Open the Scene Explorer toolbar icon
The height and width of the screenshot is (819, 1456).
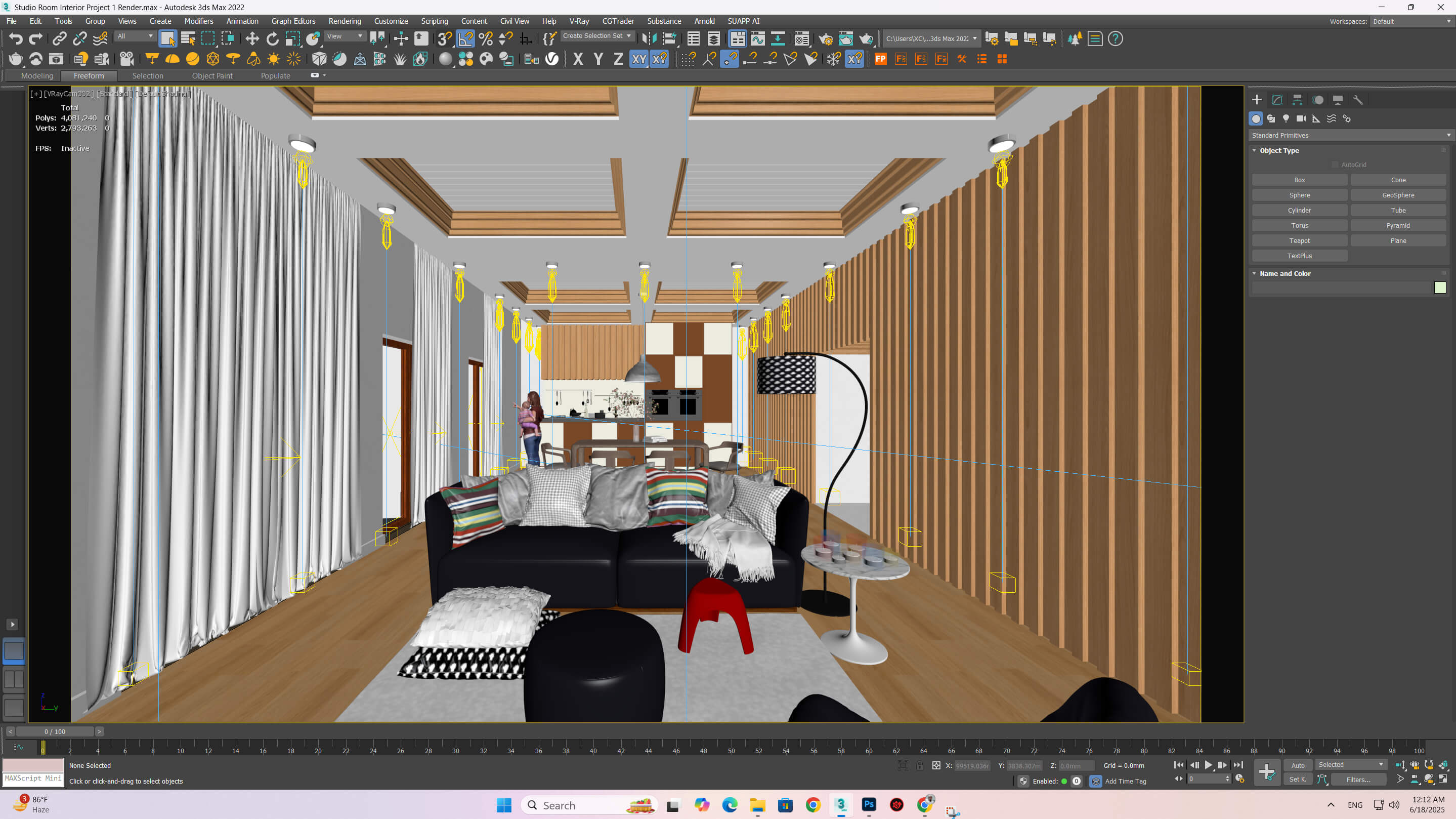tap(694, 39)
